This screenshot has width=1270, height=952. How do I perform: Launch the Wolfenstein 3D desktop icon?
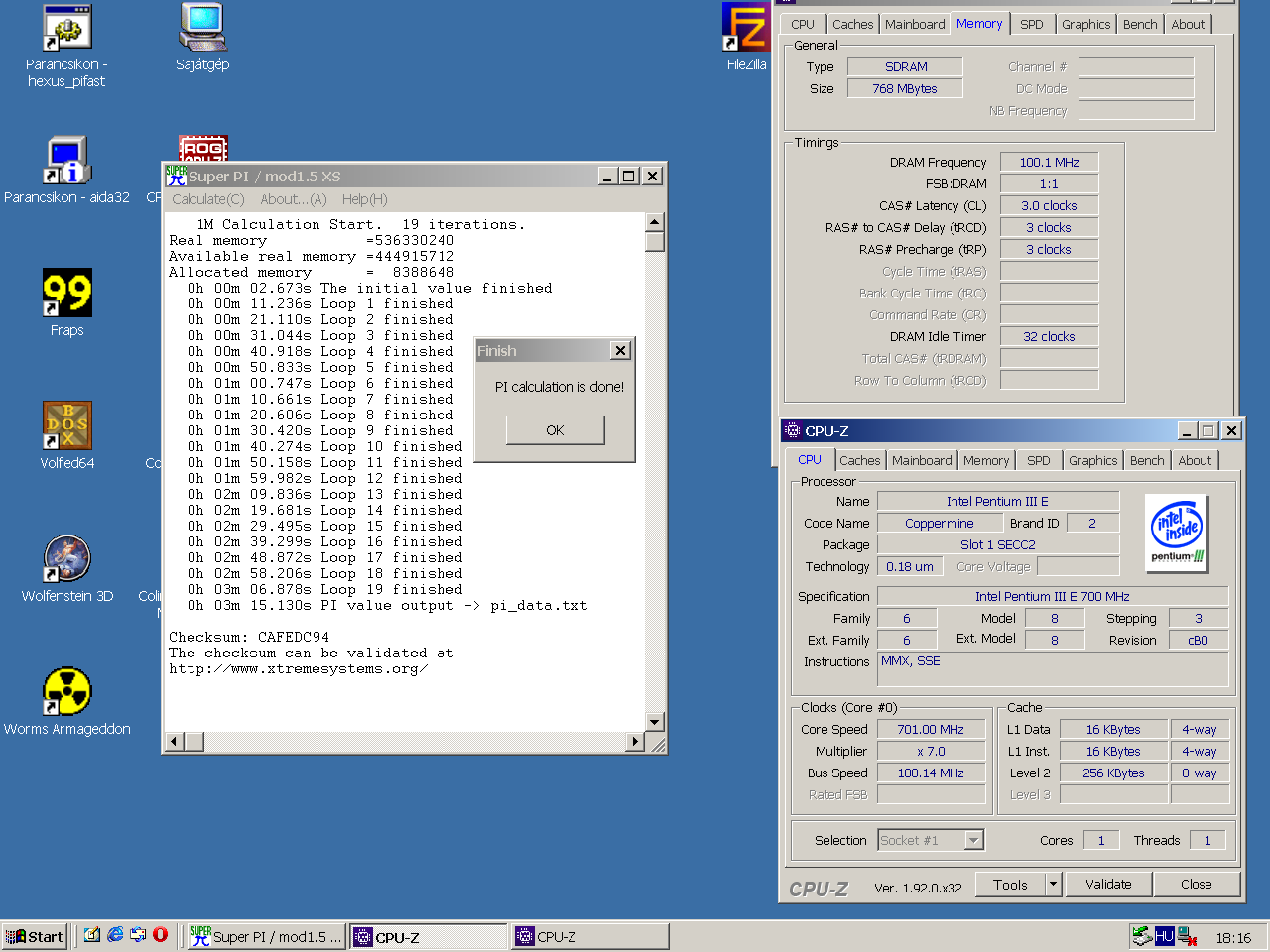coord(66,568)
